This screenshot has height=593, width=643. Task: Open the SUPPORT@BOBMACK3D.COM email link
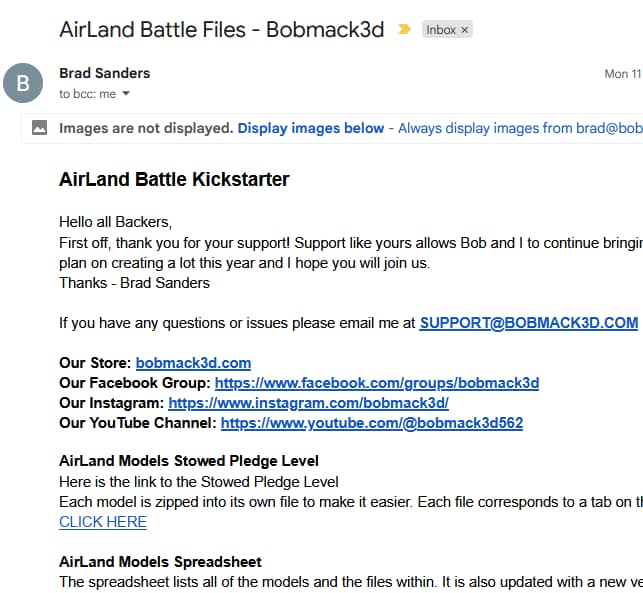point(529,323)
